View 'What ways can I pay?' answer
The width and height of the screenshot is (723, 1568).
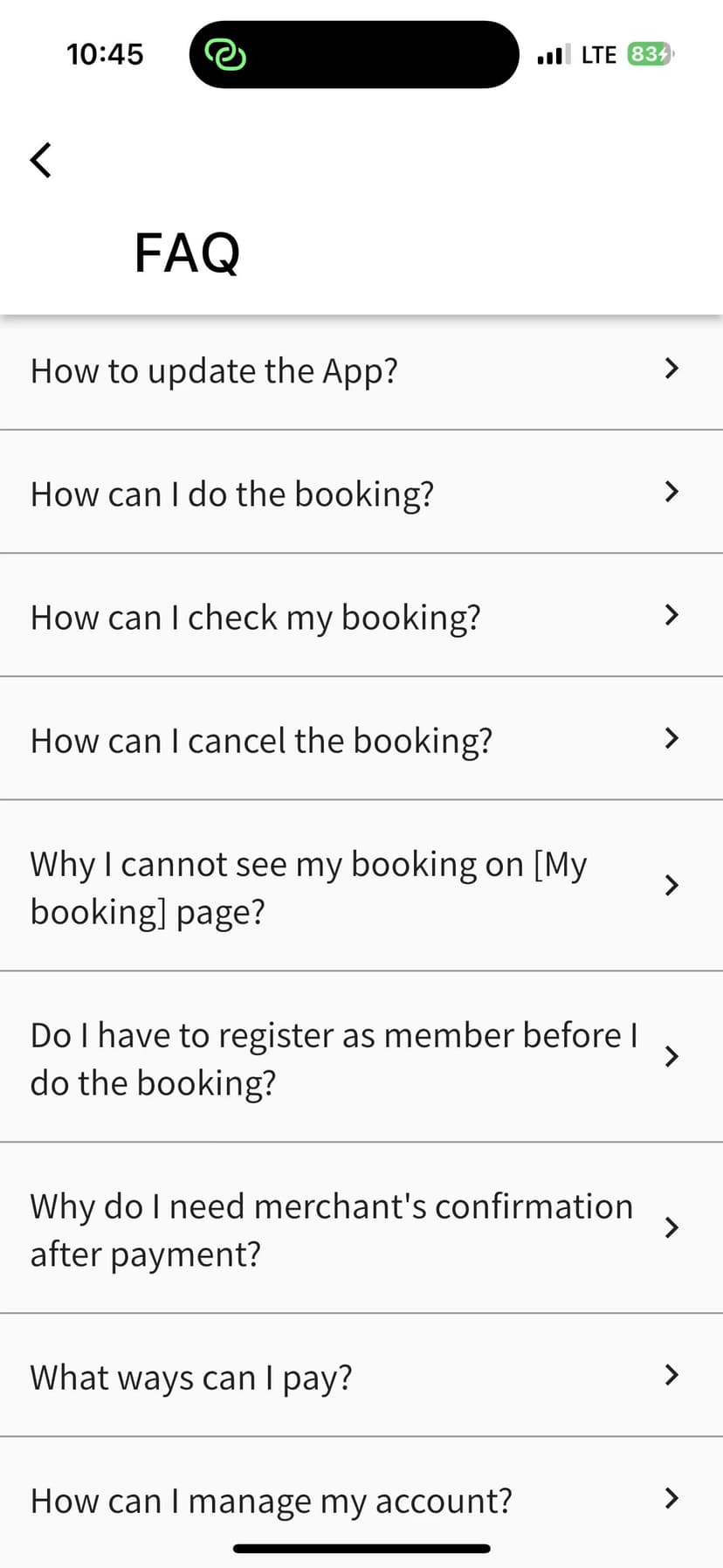[191, 1378]
